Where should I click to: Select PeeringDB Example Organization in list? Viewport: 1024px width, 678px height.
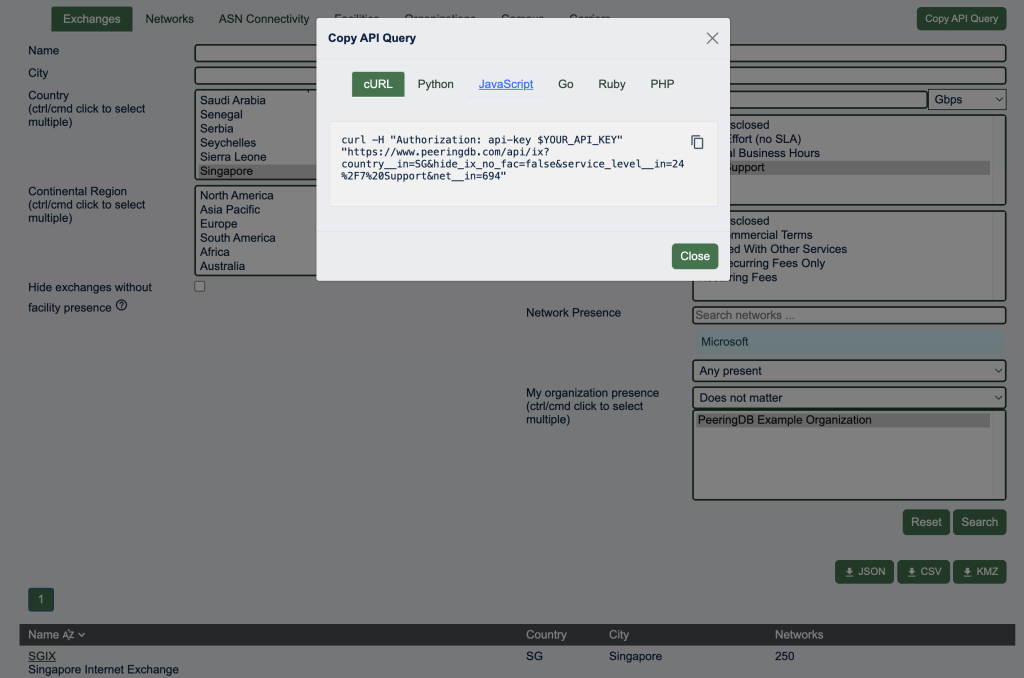click(842, 420)
